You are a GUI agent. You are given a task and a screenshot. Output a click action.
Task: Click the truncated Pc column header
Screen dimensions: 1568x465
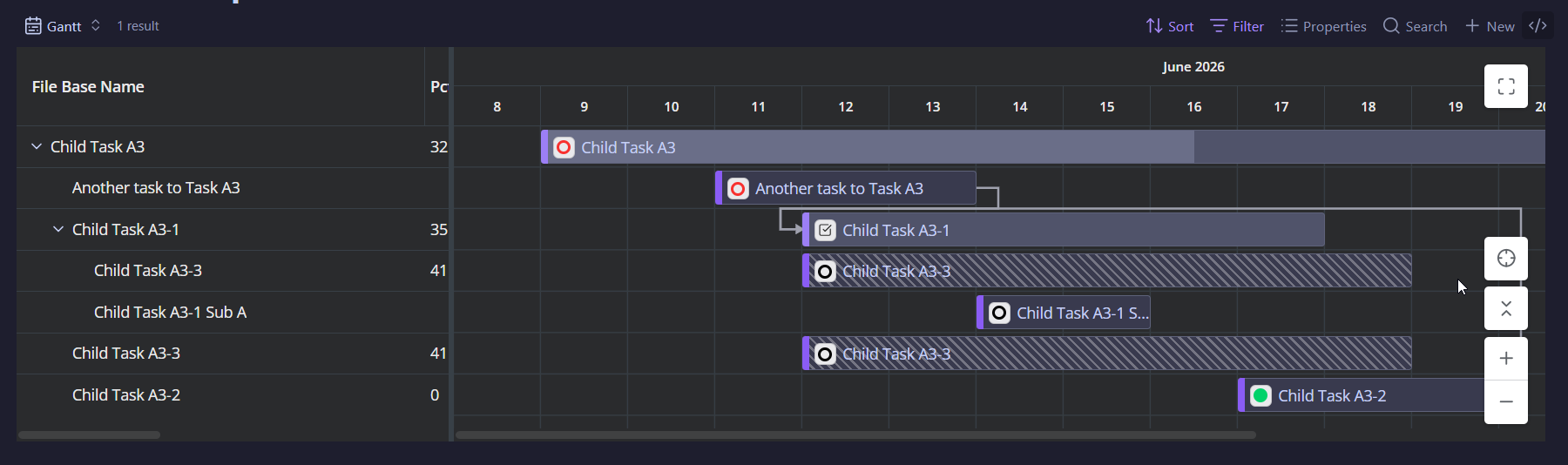coord(439,86)
